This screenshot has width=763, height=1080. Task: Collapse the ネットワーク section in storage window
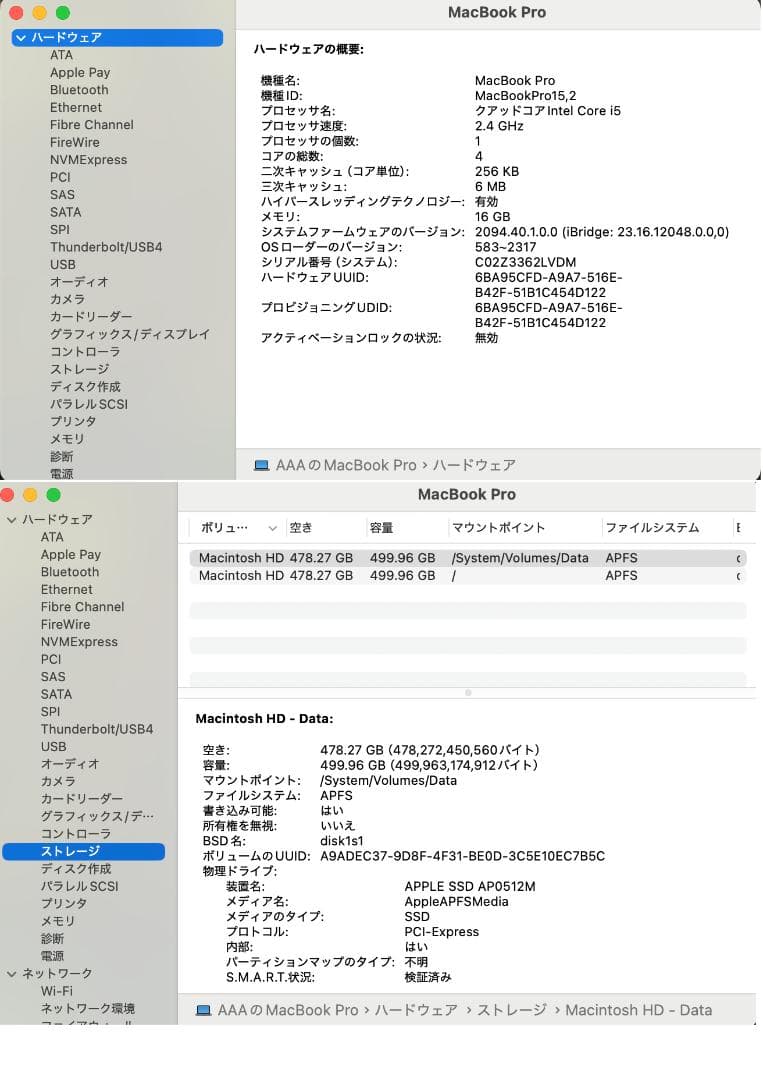12,974
